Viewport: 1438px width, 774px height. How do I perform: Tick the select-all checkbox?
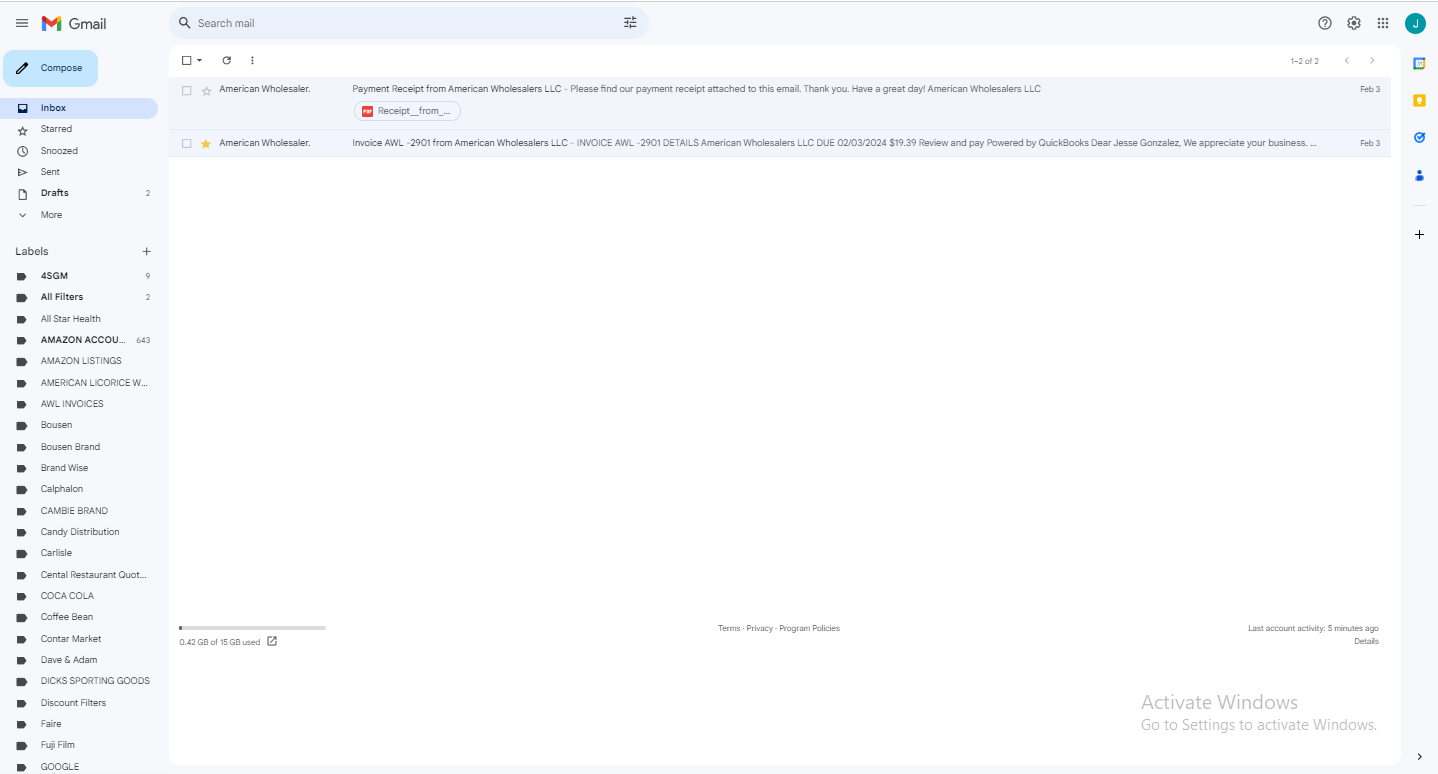pyautogui.click(x=186, y=61)
